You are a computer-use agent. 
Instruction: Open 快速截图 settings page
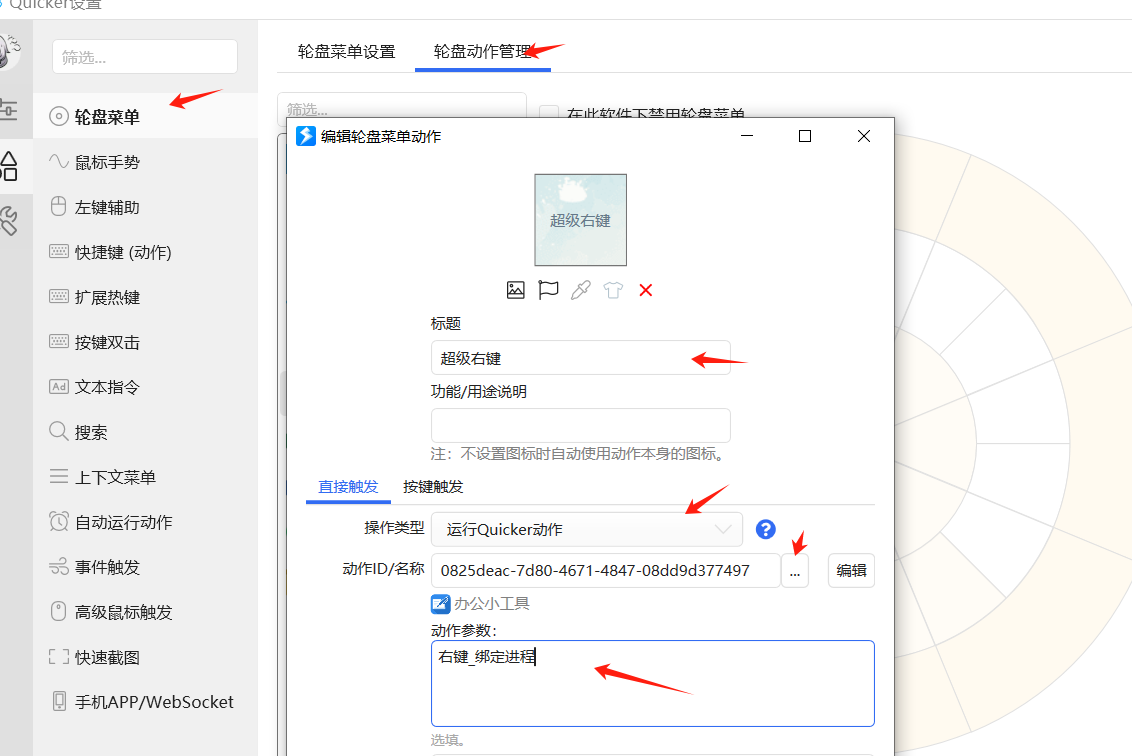click(x=145, y=657)
